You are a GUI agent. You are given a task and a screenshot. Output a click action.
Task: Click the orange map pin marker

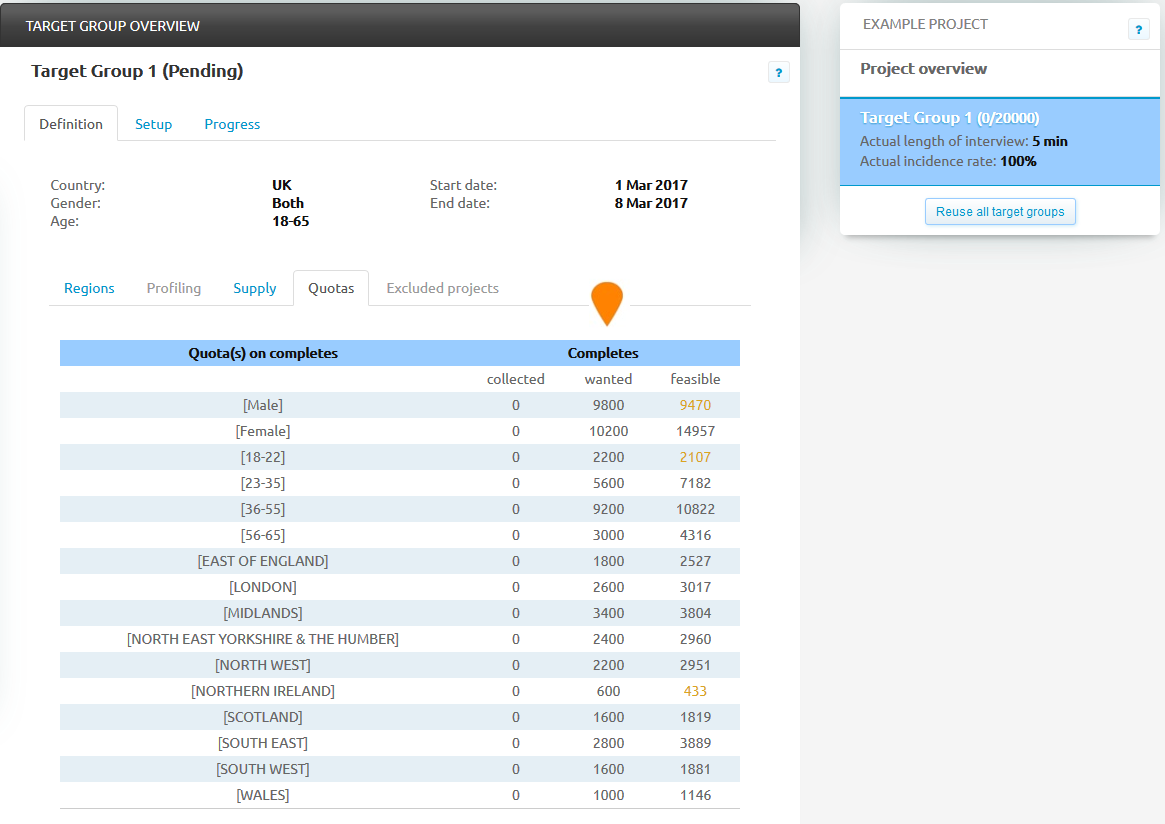point(607,302)
